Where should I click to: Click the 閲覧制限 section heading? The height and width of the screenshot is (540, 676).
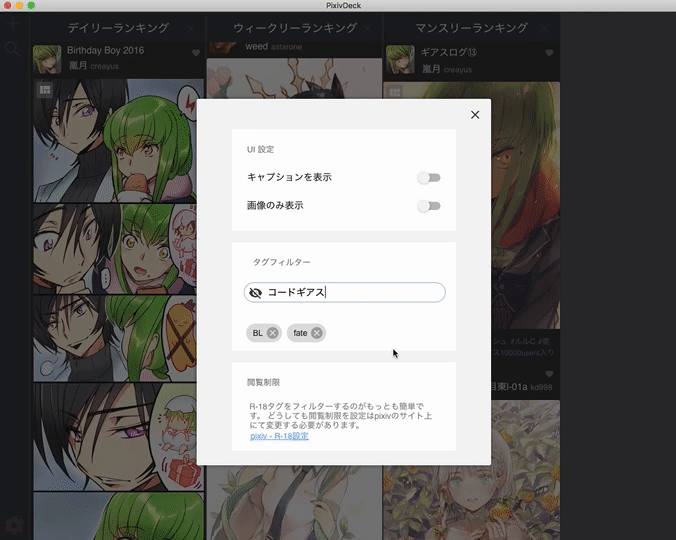tap(263, 382)
